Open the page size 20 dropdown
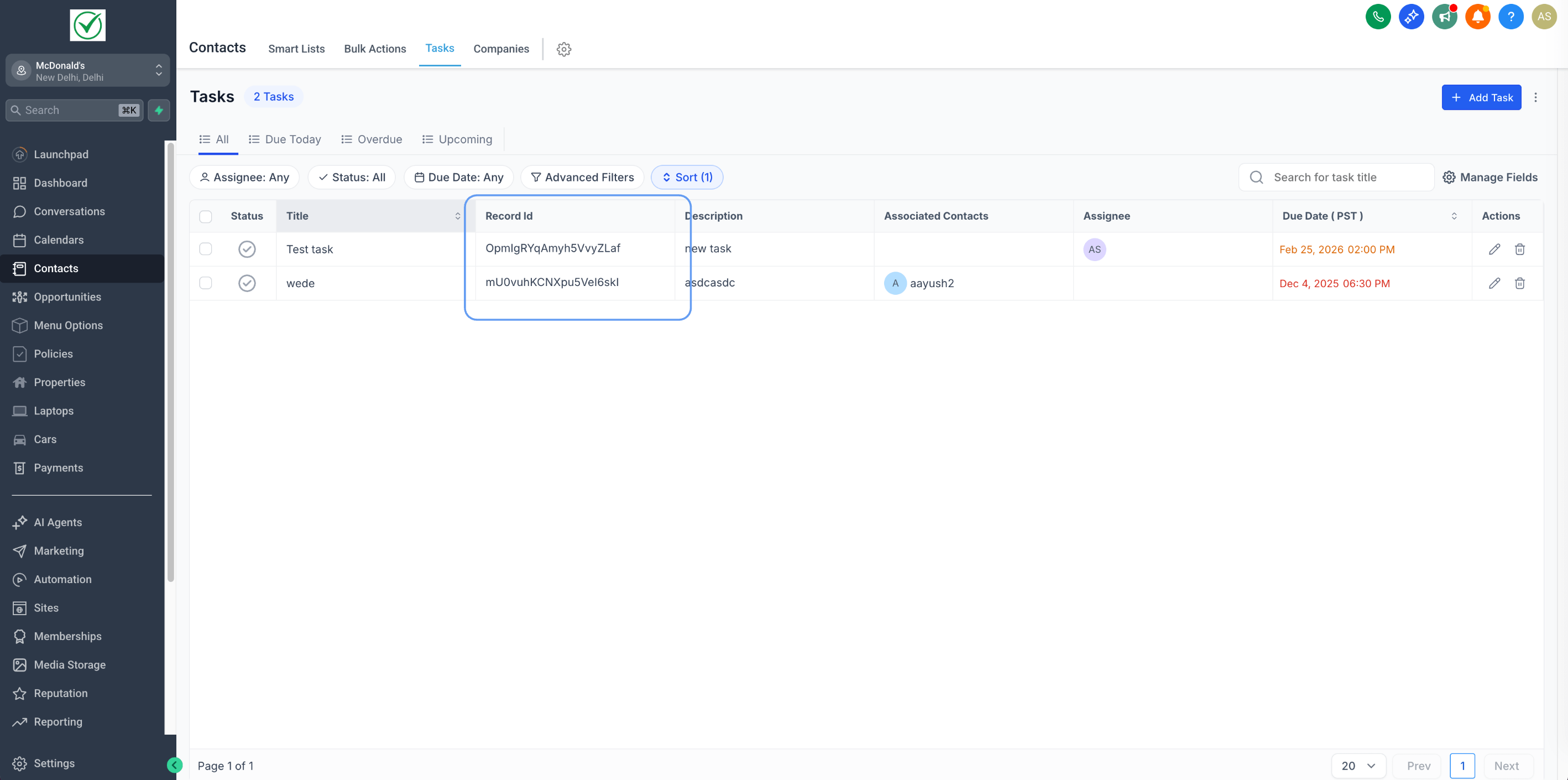This screenshot has height=780, width=1568. (x=1358, y=766)
